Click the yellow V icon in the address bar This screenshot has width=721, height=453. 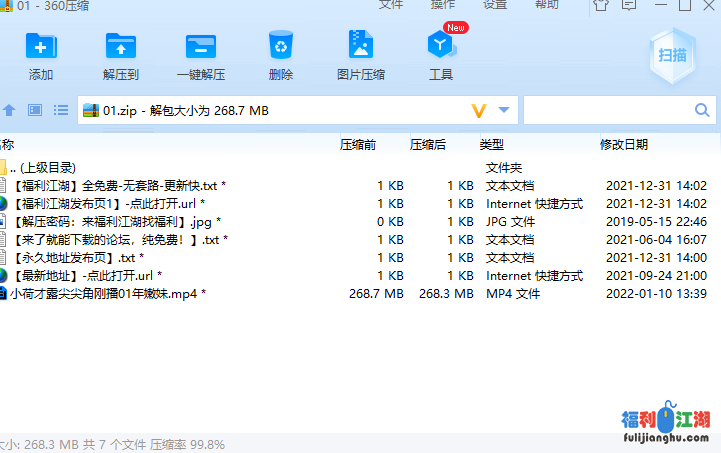pyautogui.click(x=478, y=110)
